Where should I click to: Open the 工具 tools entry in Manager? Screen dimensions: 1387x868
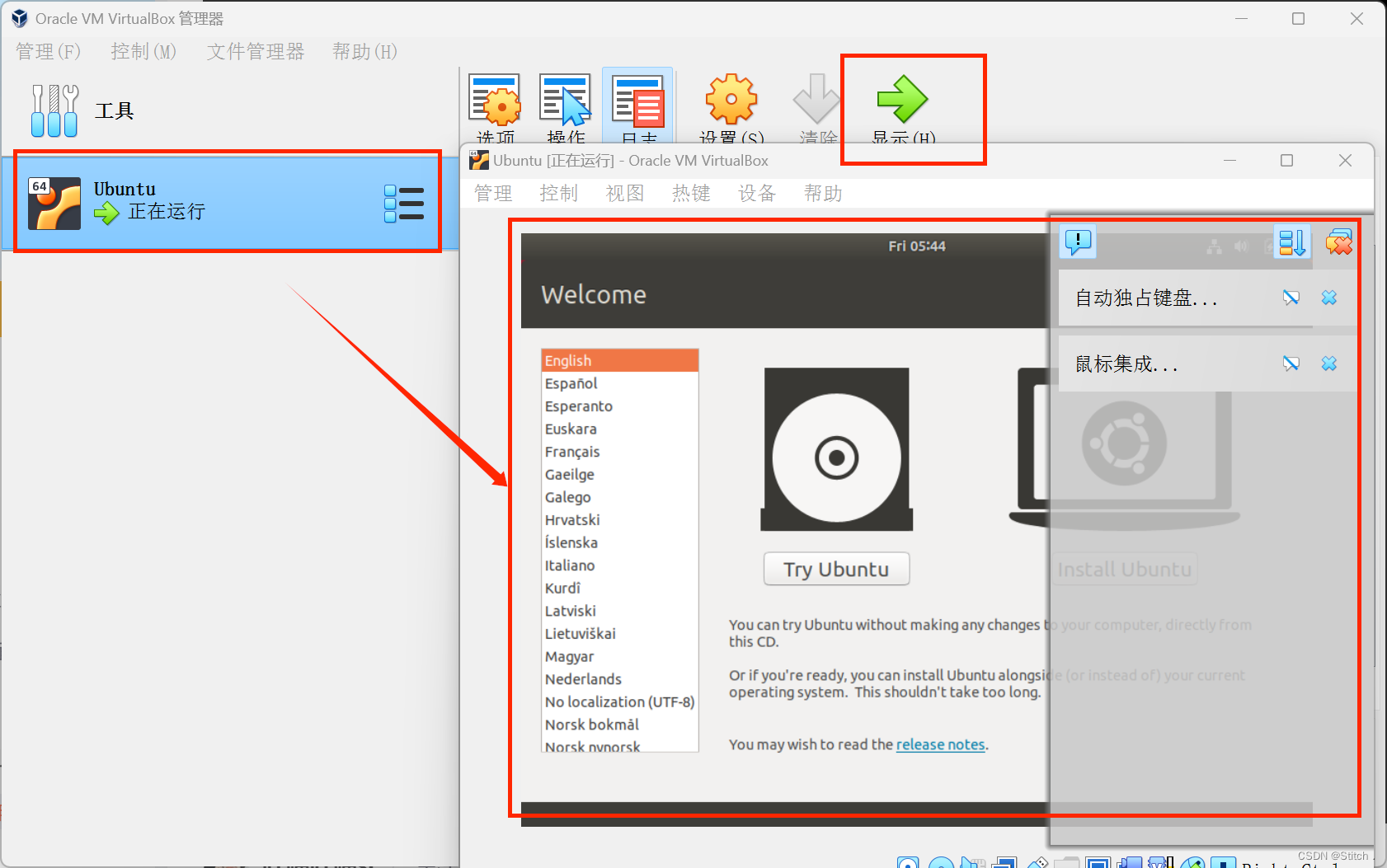(82, 110)
